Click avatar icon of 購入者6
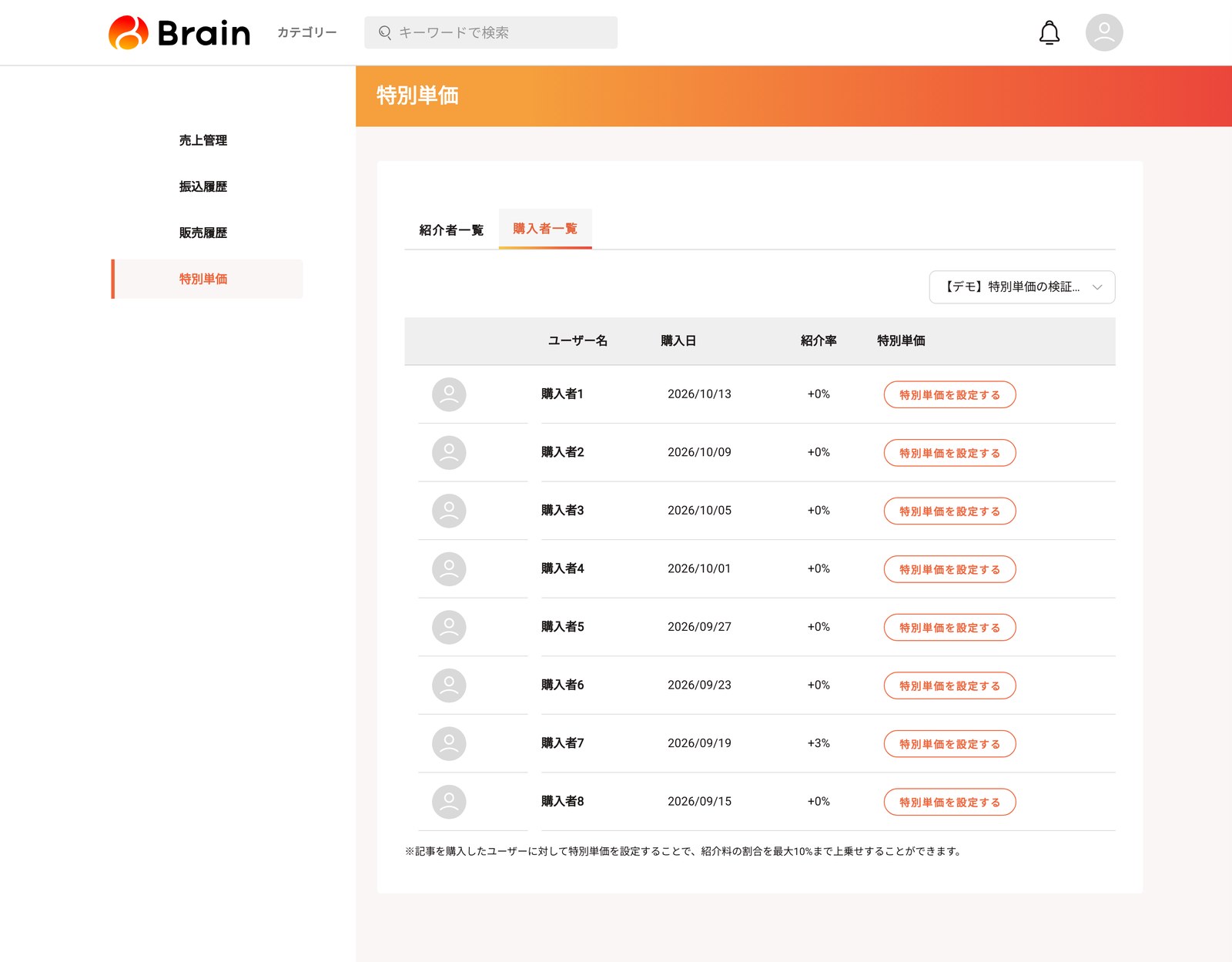This screenshot has width=1232, height=962. pyautogui.click(x=449, y=685)
